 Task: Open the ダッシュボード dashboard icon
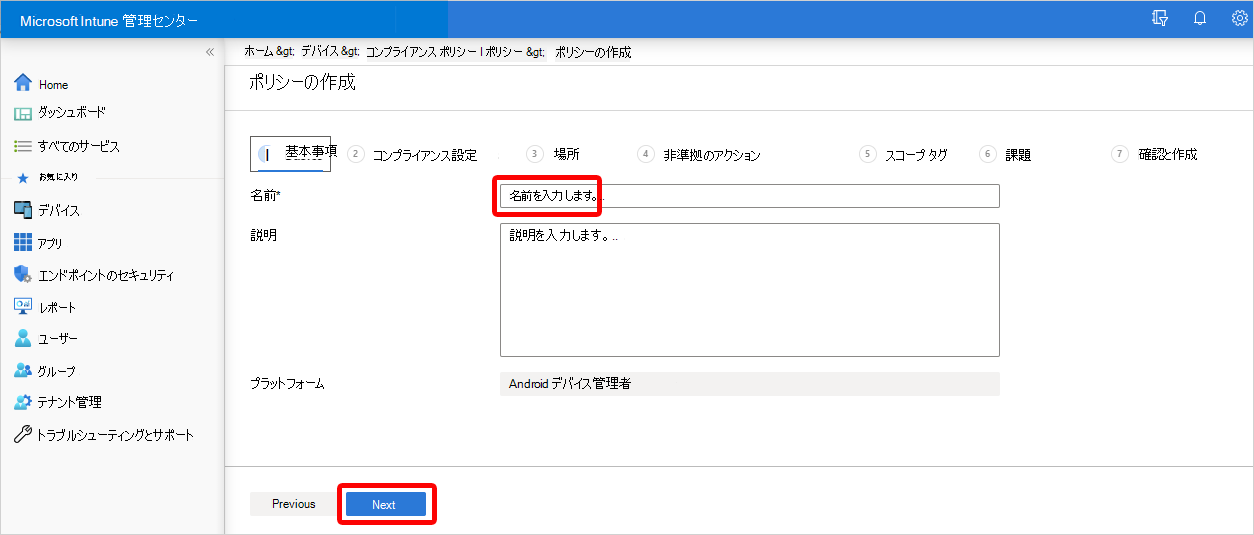pos(23,113)
